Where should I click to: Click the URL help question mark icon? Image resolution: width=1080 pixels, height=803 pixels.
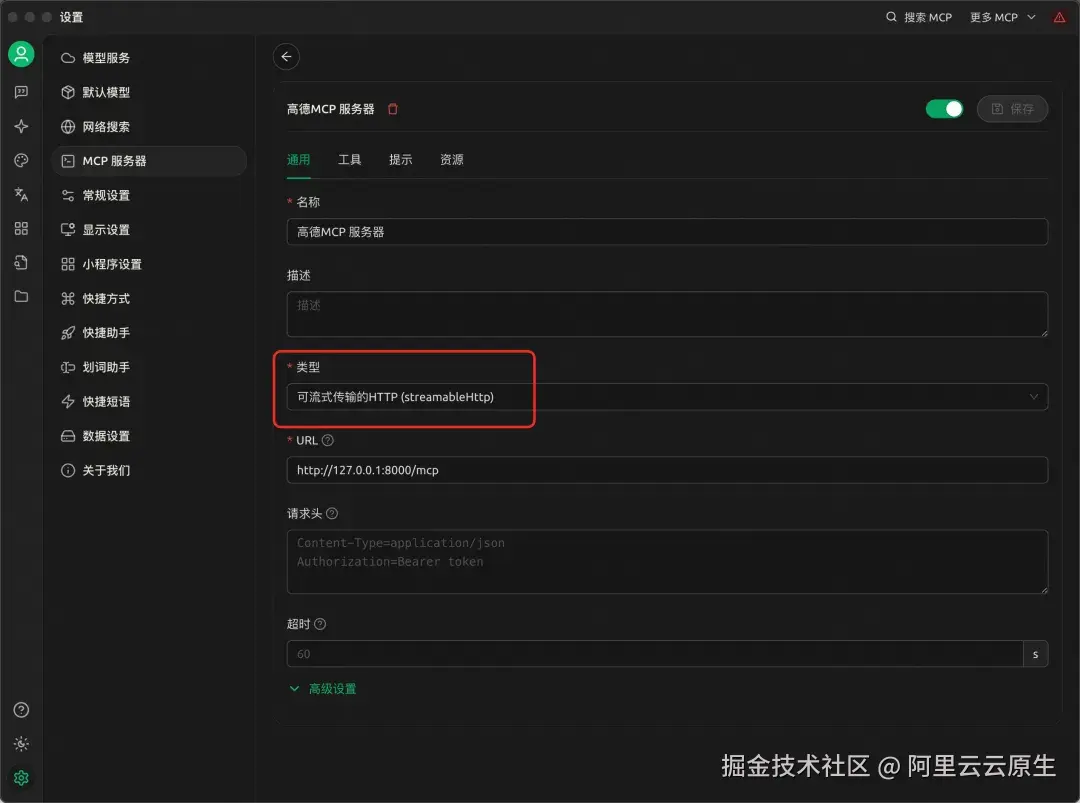click(328, 440)
